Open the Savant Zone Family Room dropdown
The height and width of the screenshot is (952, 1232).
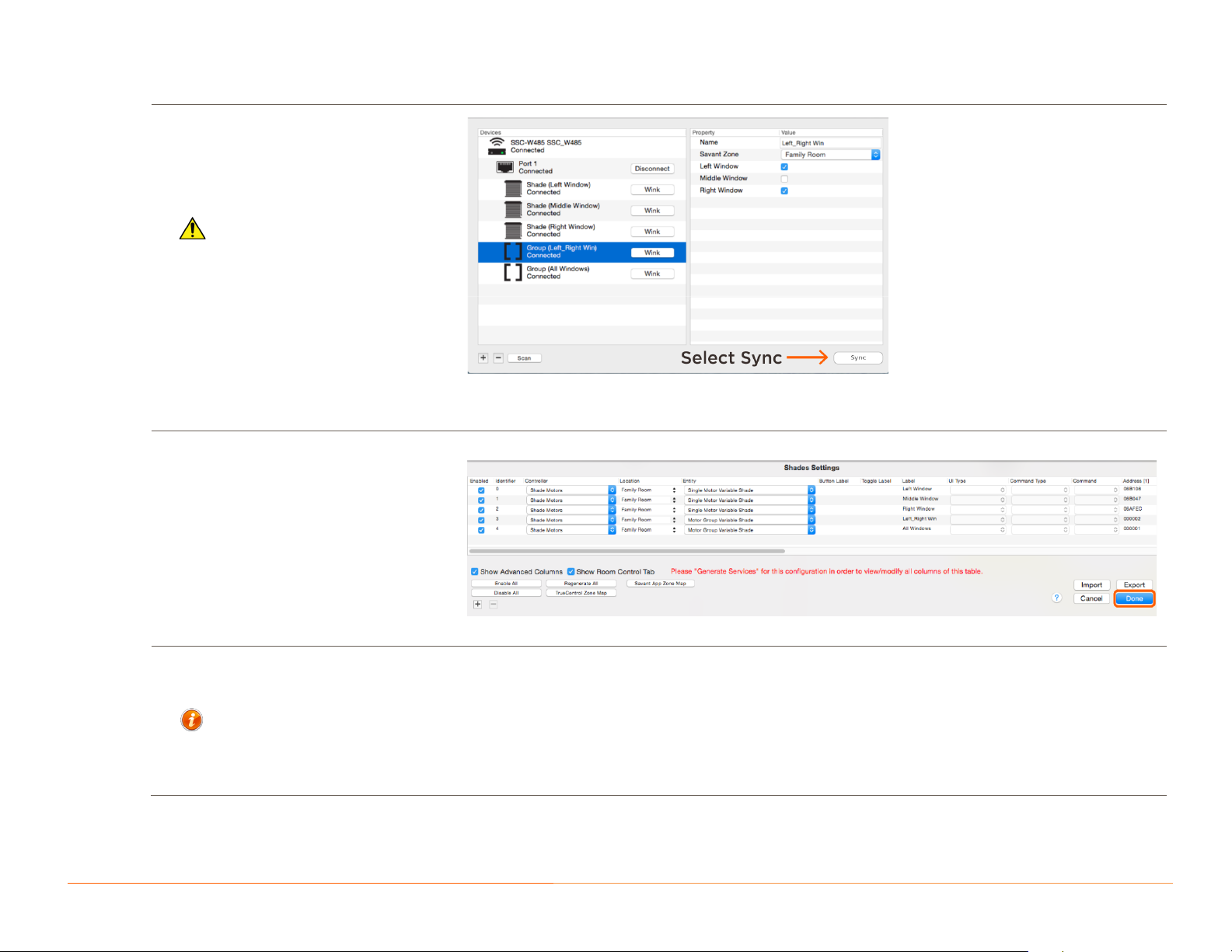tap(830, 155)
